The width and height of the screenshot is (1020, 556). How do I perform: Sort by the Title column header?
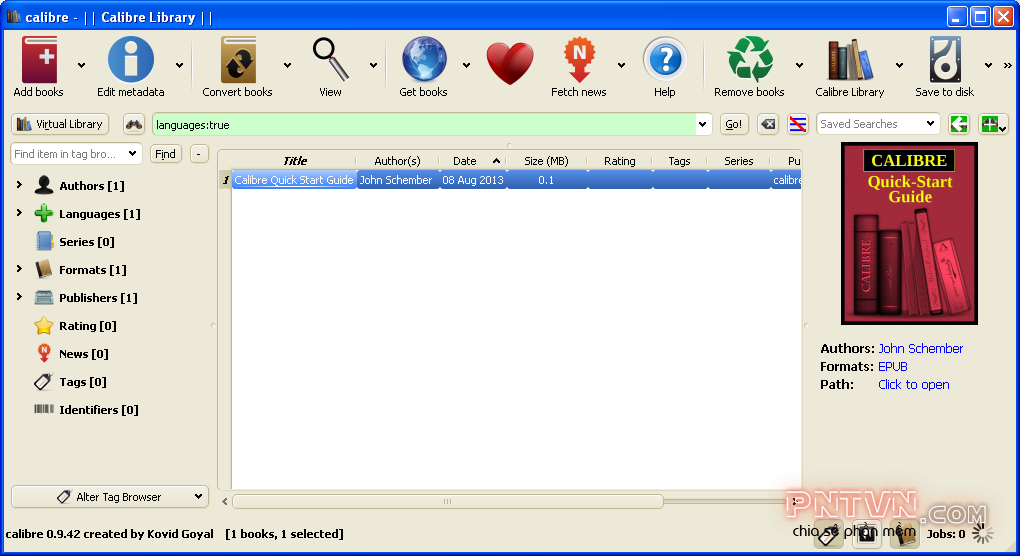tap(295, 161)
